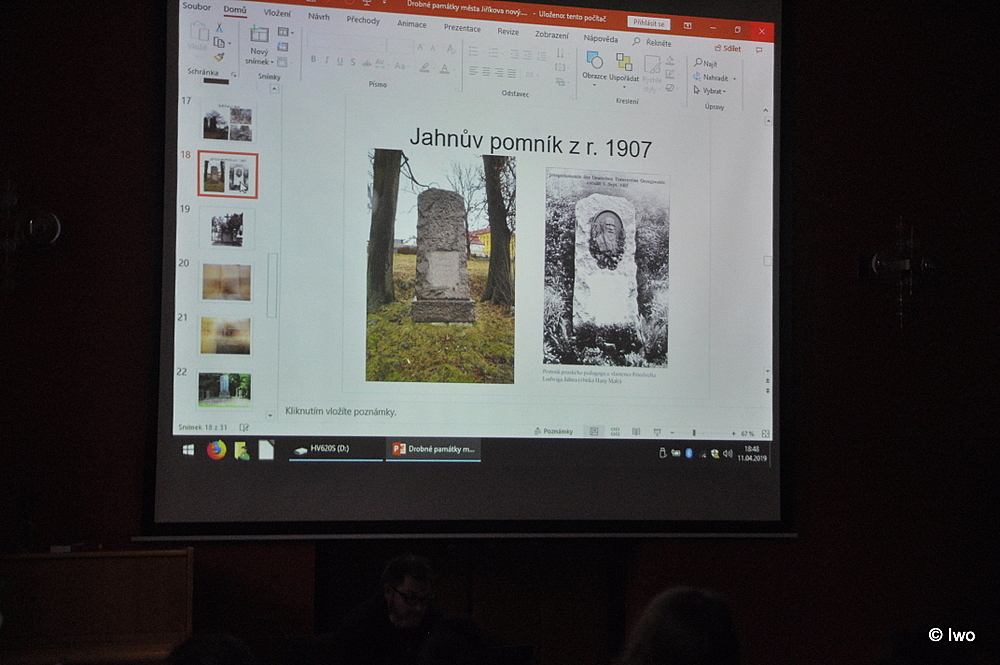
Task: Click the character spacing AV icon
Action: click(x=380, y=63)
